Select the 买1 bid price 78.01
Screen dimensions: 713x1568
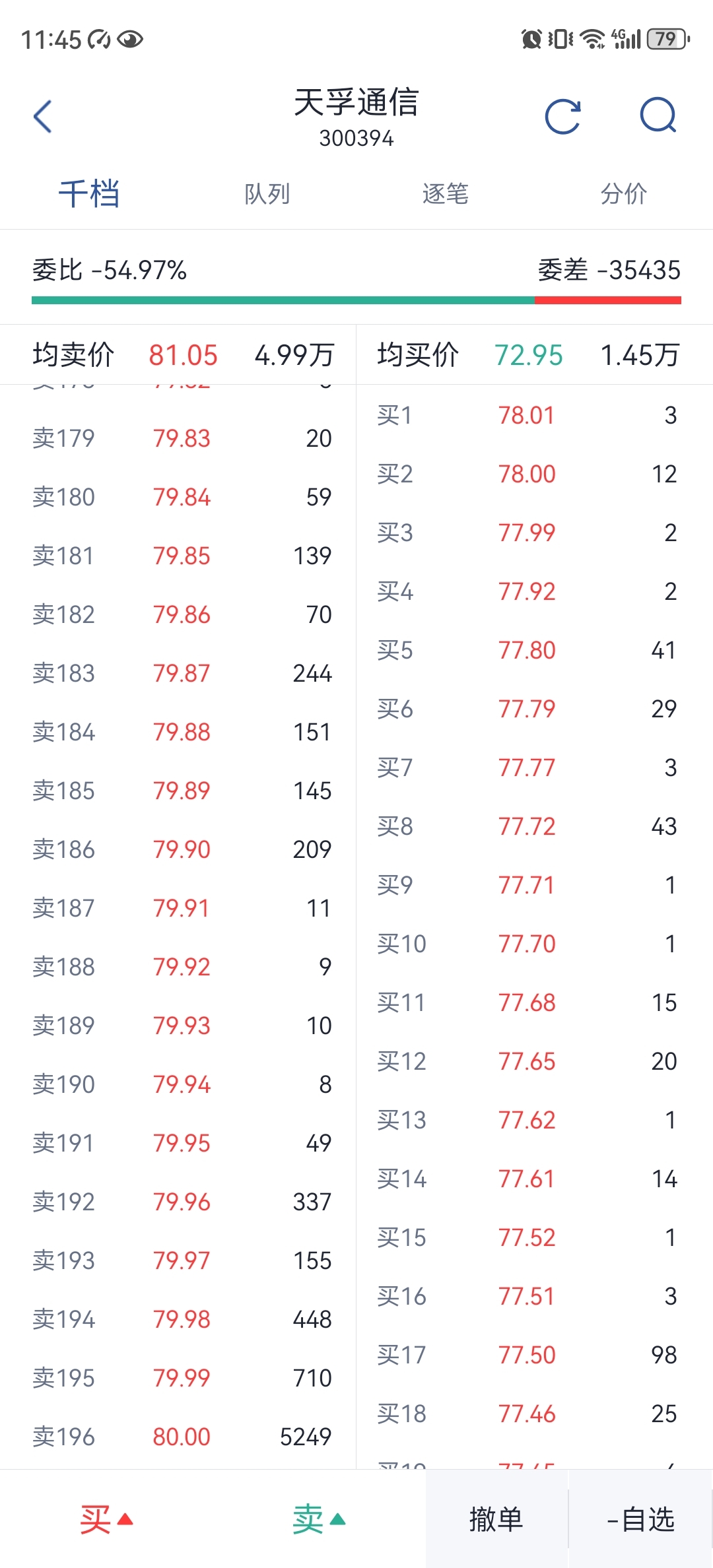[x=526, y=415]
